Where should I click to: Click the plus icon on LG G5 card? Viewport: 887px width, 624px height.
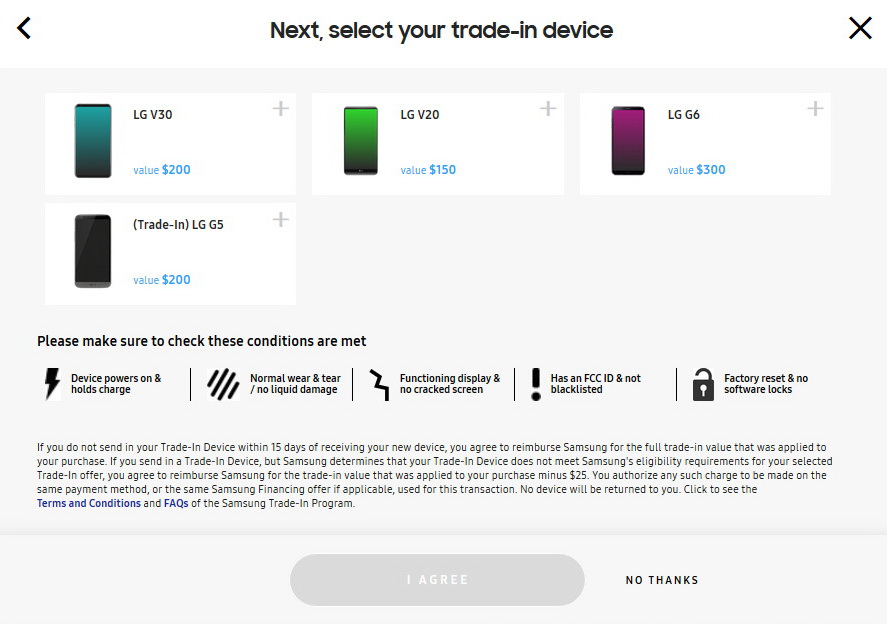tap(281, 219)
